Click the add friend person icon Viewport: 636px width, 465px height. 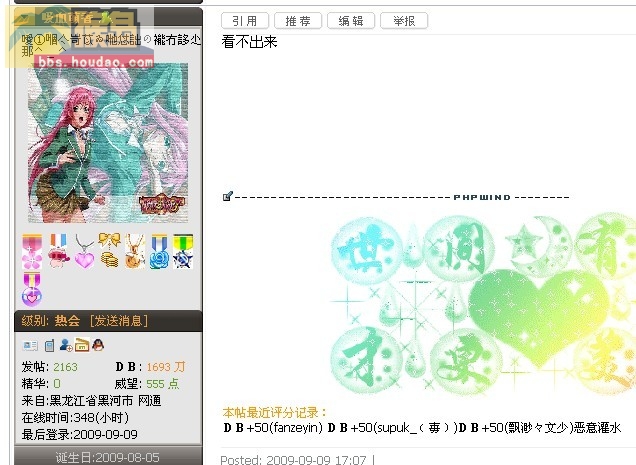coord(66,345)
